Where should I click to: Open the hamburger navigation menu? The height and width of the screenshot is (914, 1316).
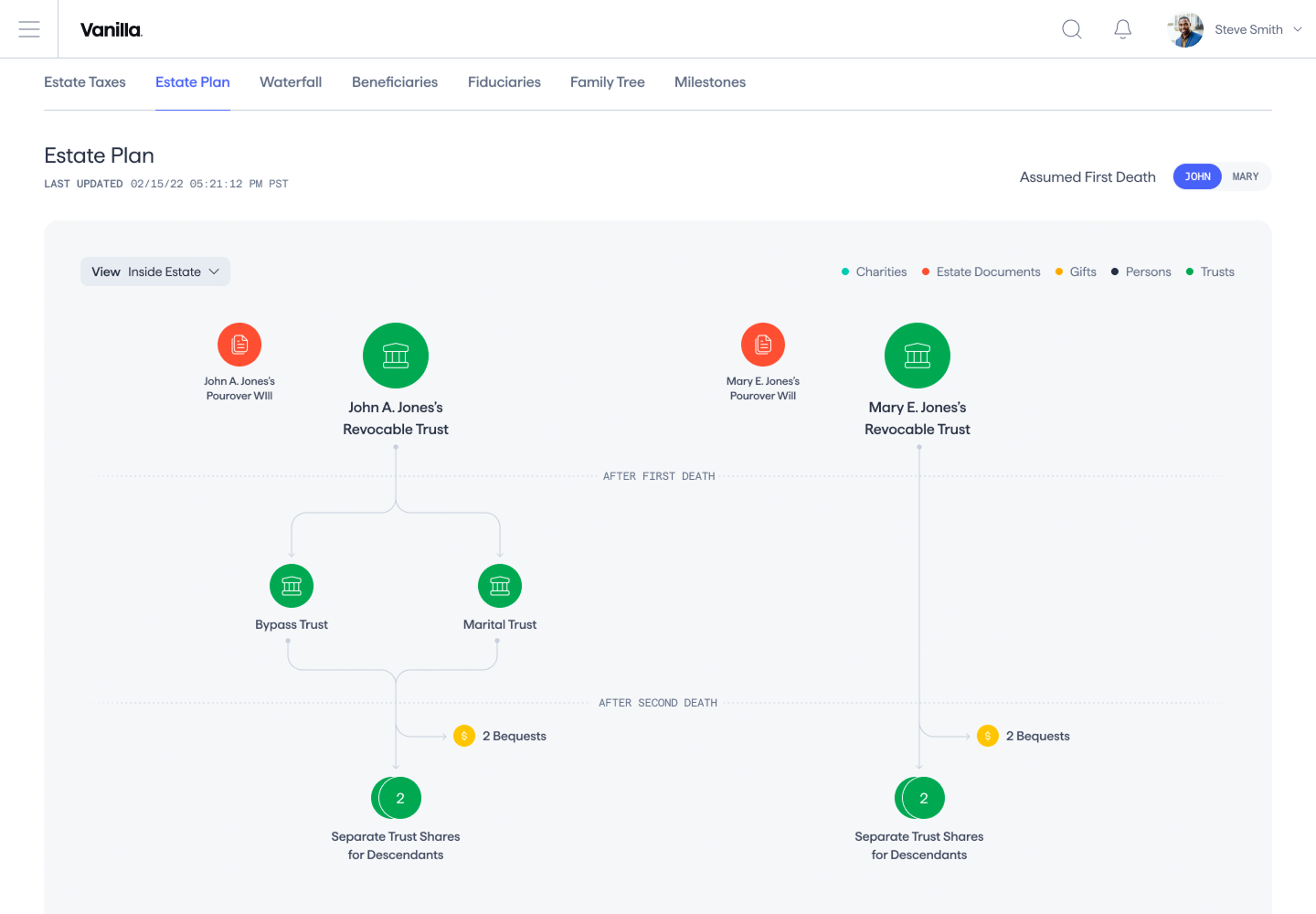pyautogui.click(x=29, y=29)
